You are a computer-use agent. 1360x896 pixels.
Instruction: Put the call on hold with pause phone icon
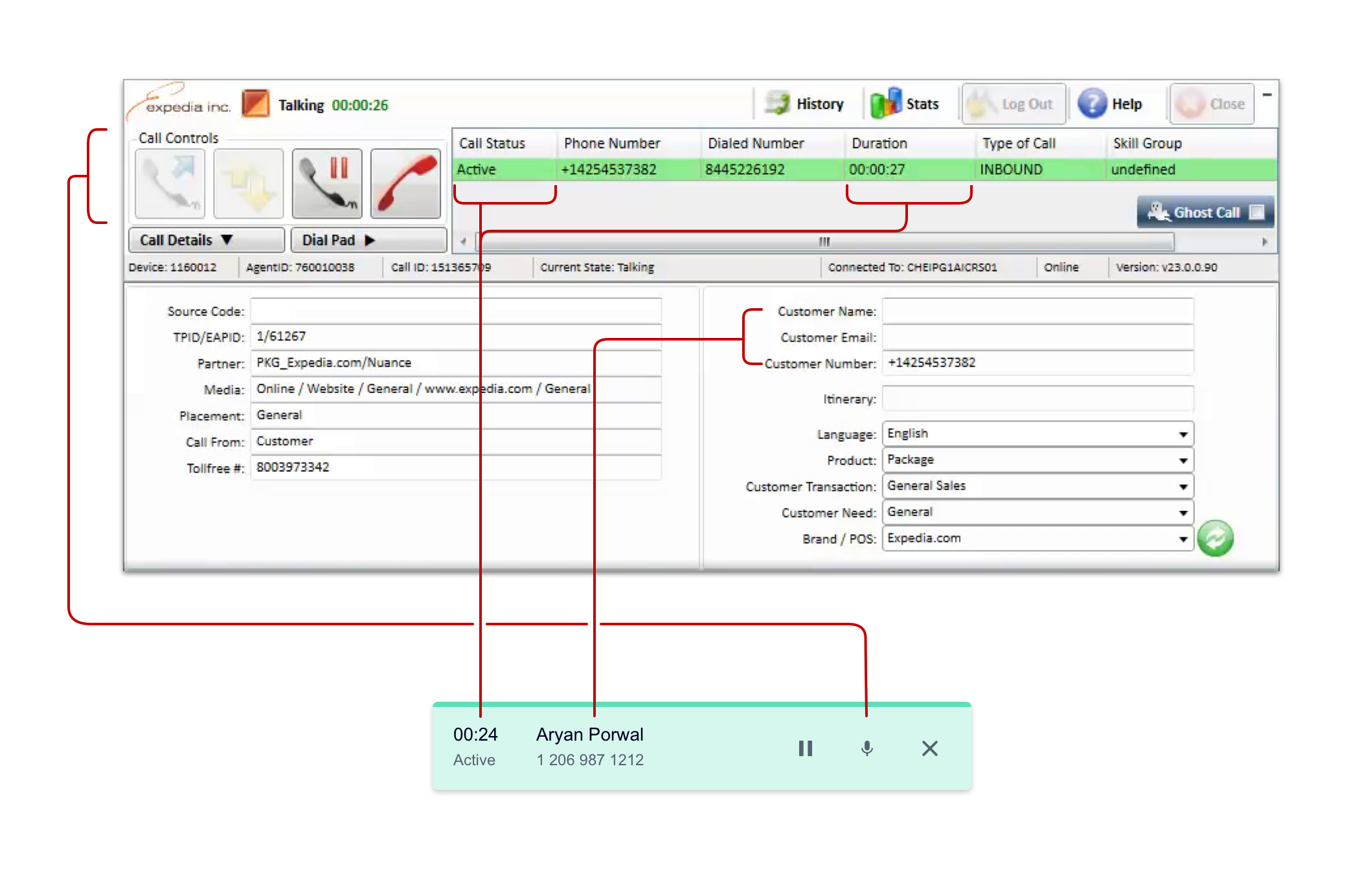click(x=327, y=184)
